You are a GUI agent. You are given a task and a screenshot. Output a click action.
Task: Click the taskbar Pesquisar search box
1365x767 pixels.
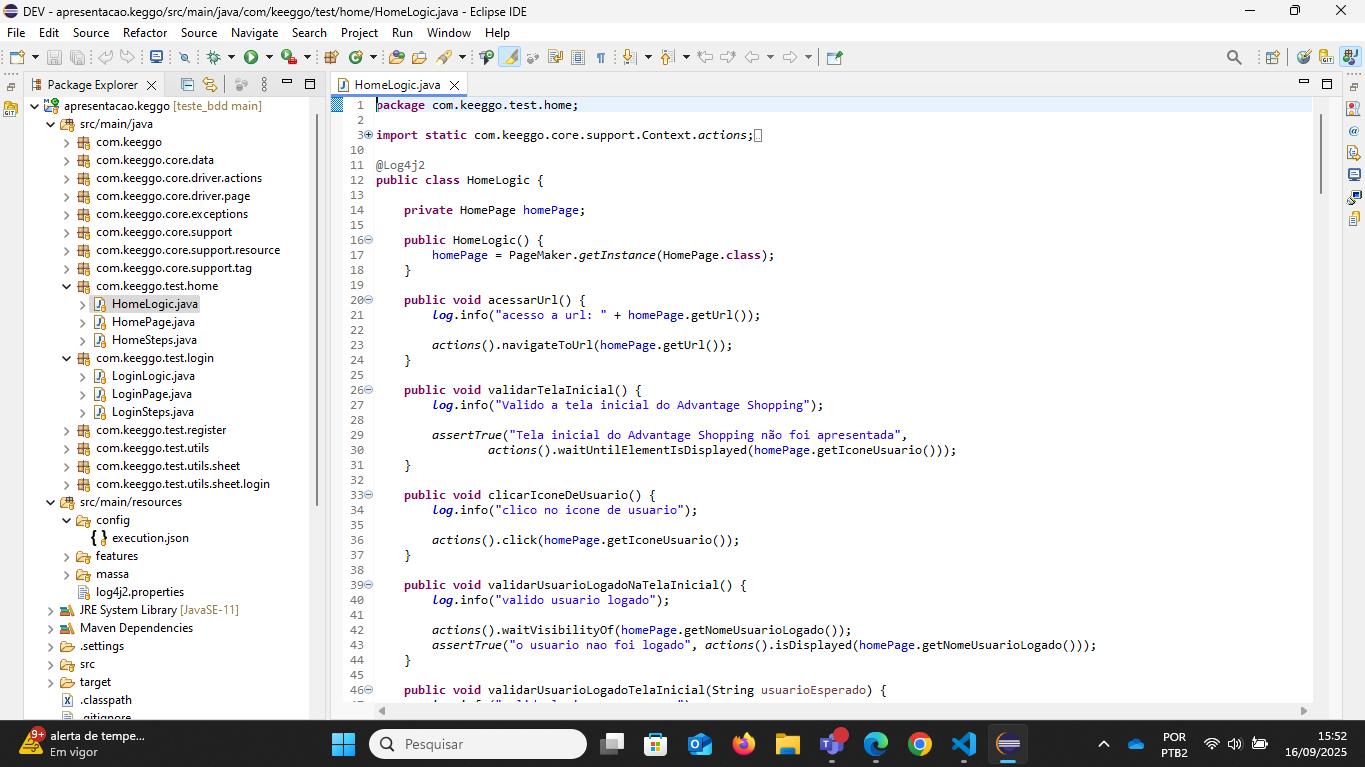pyautogui.click(x=477, y=744)
